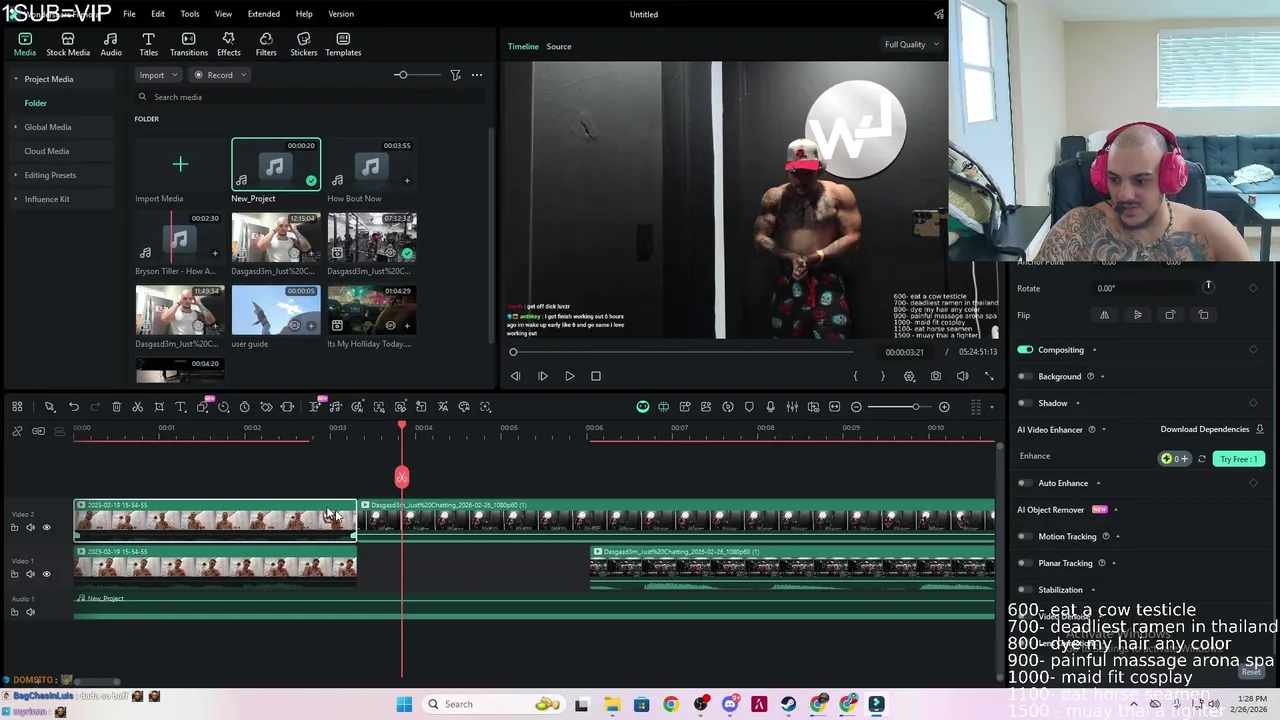Switch to the Source preview tab

pyautogui.click(x=559, y=46)
